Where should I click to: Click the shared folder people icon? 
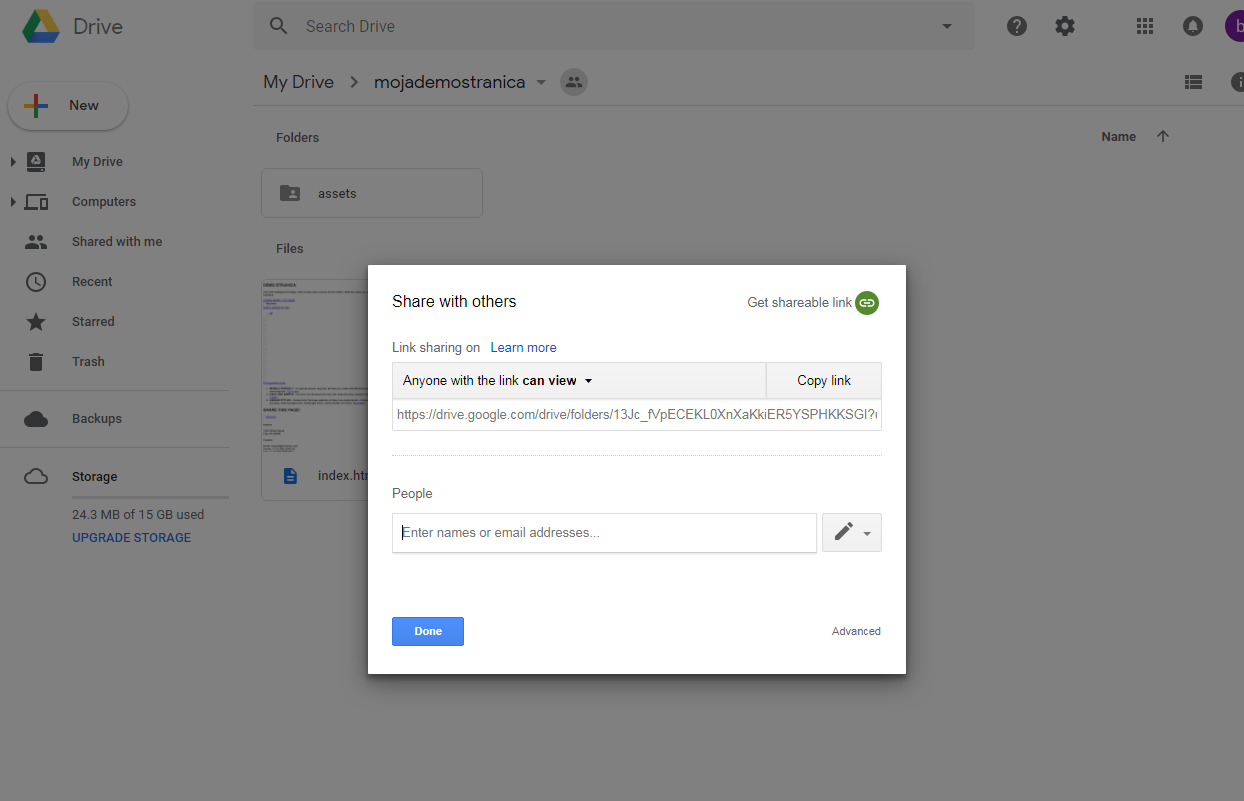click(x=574, y=83)
